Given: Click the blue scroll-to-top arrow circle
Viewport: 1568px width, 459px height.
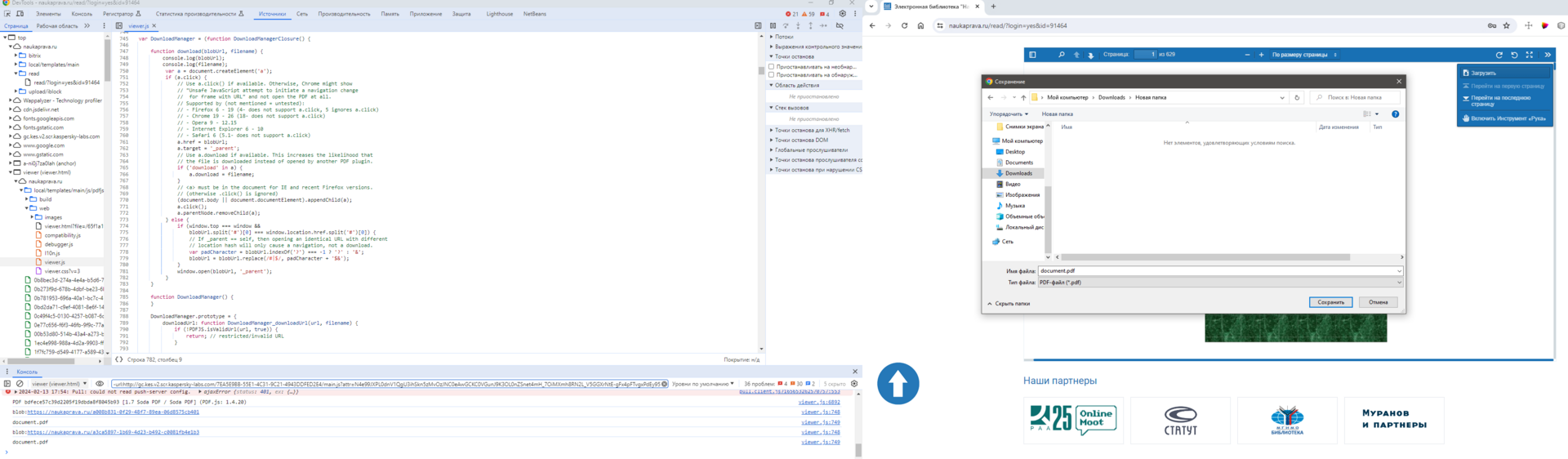Looking at the screenshot, I should point(898,383).
